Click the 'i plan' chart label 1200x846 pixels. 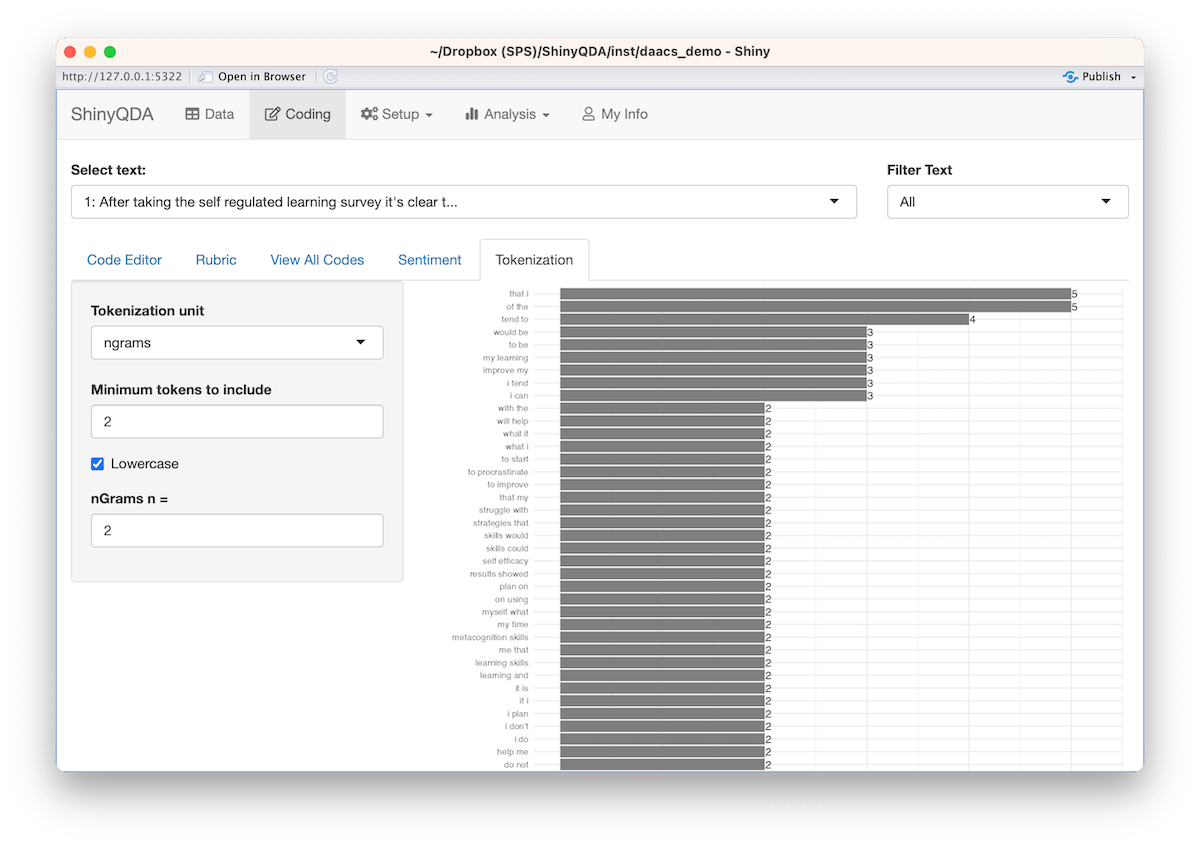point(518,714)
